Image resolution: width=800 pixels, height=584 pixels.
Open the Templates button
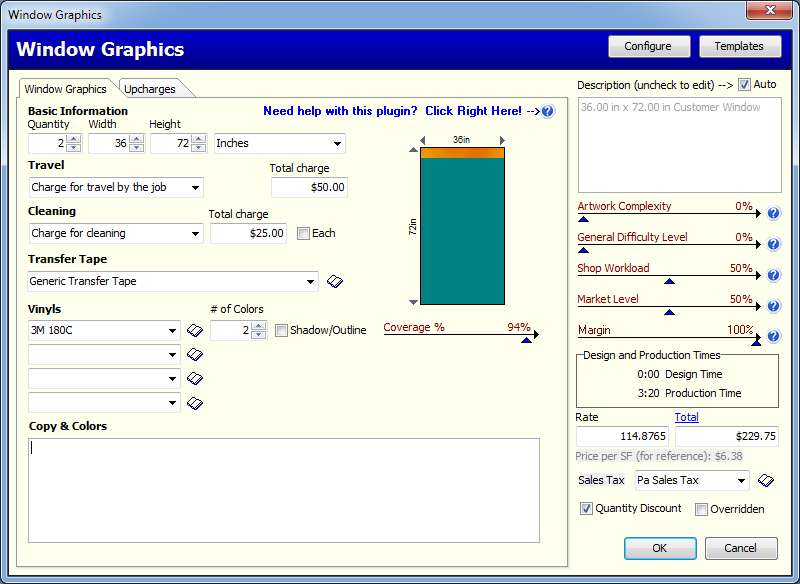pos(739,46)
